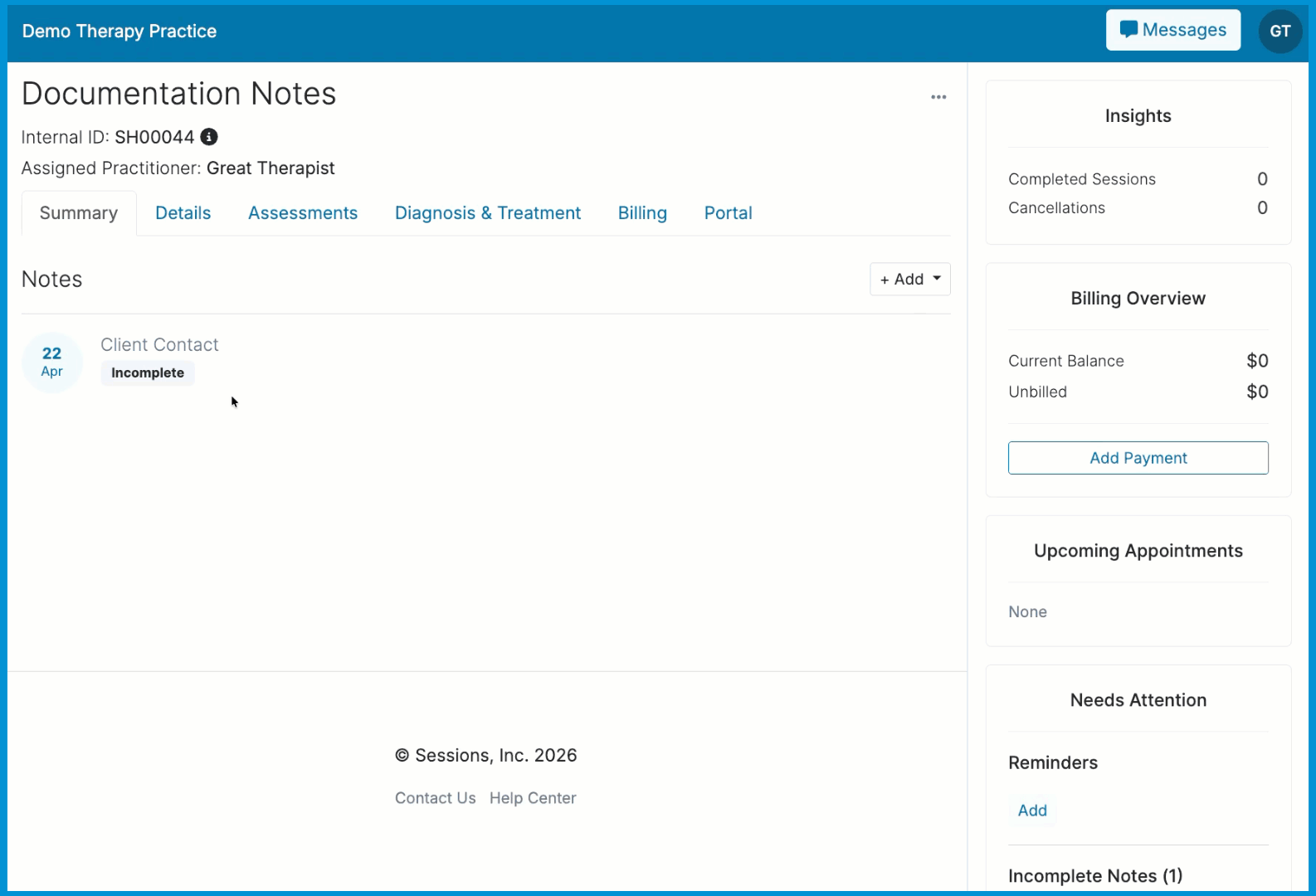The image size is (1316, 896).
Task: Go to the Portal tab
Action: tap(728, 213)
